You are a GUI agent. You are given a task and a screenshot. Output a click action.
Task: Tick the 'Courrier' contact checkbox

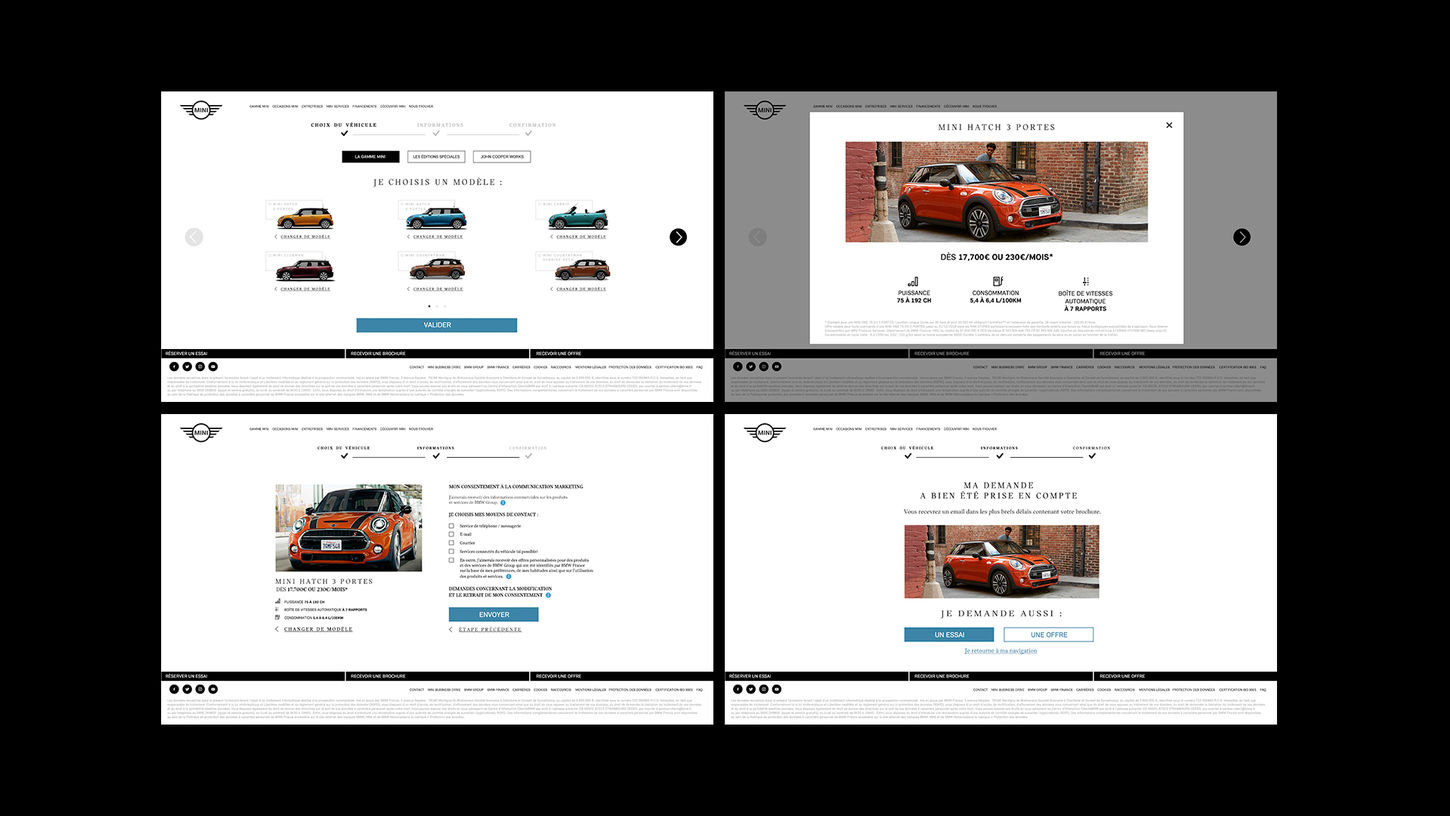click(x=451, y=543)
